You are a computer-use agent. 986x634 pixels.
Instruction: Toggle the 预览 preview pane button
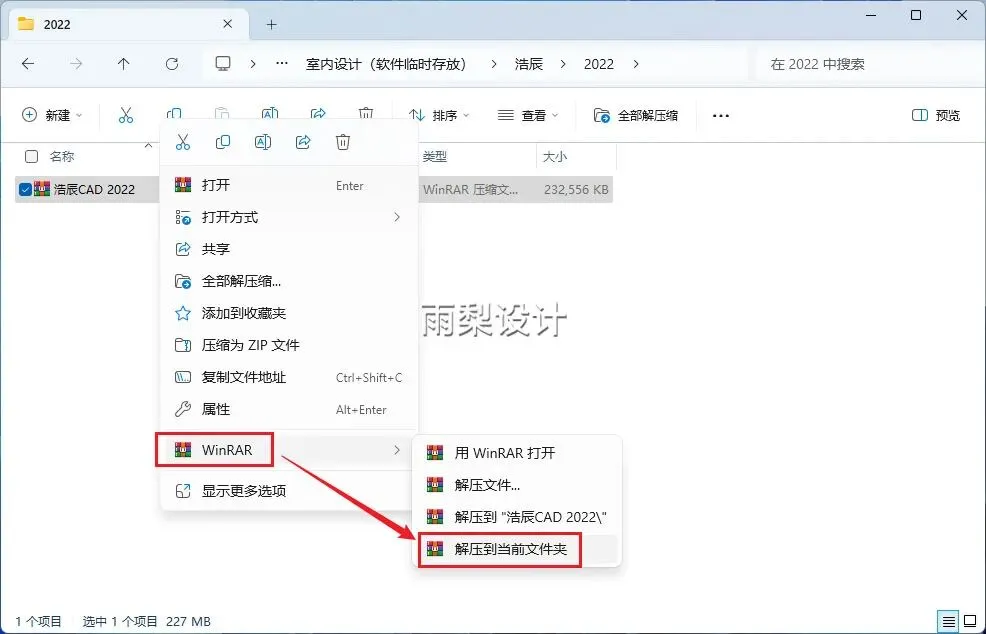point(936,116)
